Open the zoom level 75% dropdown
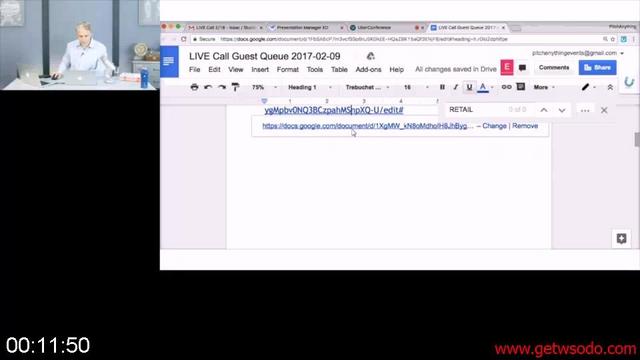This screenshot has height=360, width=640. pyautogui.click(x=264, y=87)
